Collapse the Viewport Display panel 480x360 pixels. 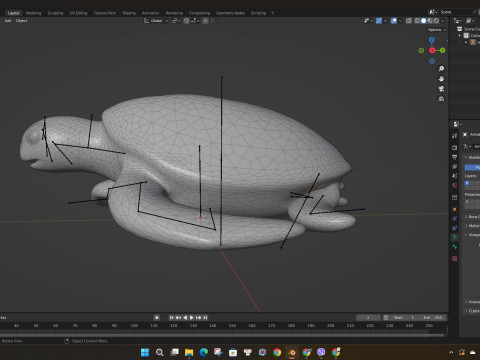[x=466, y=235]
